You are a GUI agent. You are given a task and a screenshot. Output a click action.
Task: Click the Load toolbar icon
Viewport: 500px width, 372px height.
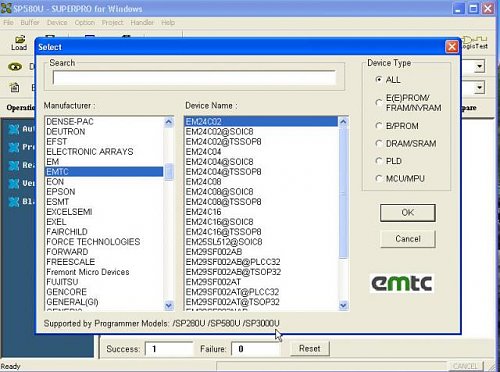tap(19, 43)
